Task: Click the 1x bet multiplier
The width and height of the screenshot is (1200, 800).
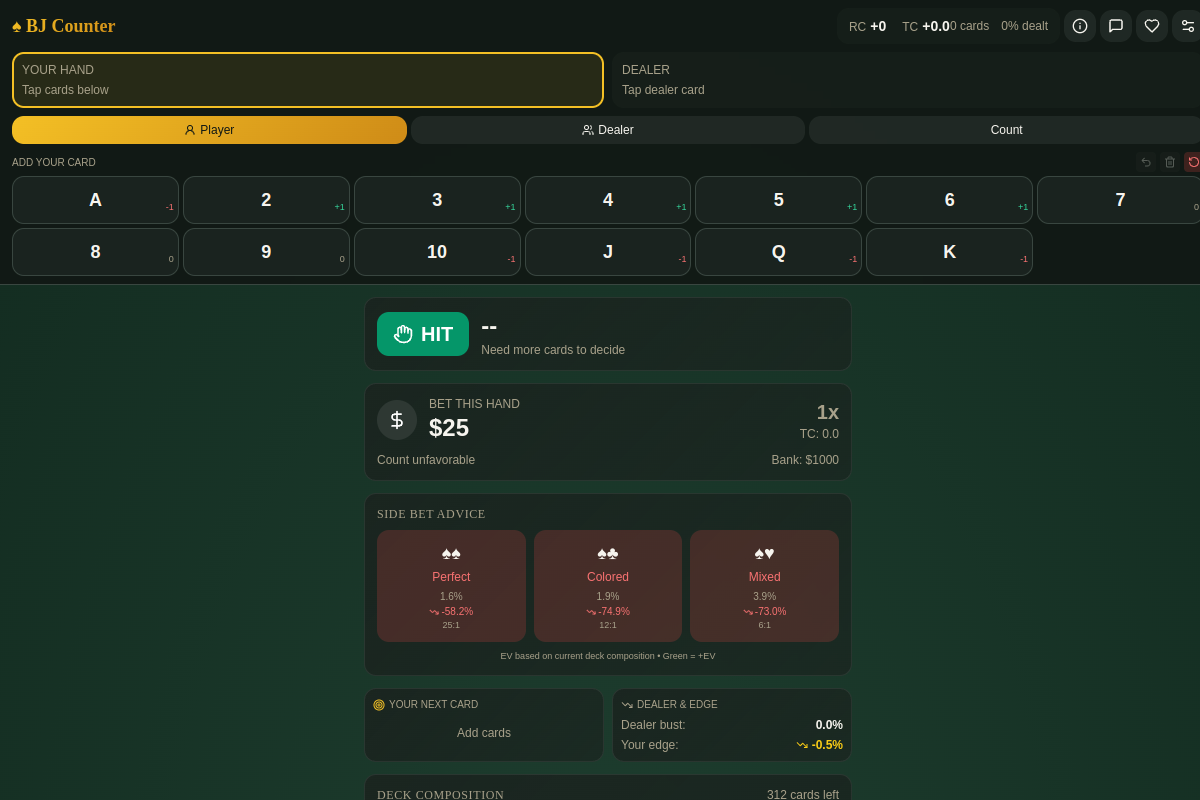Action: (x=828, y=412)
